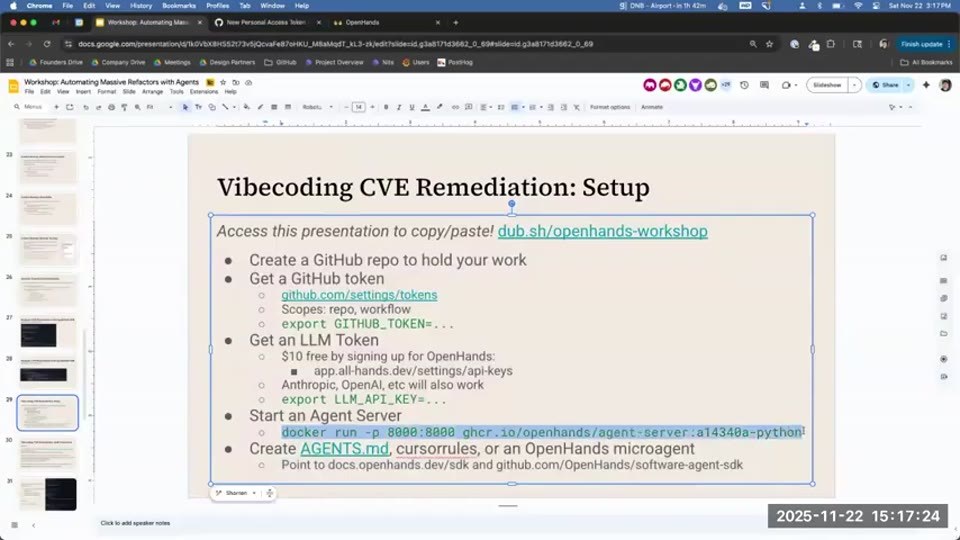Select the insert link icon
The image size is (960, 540).
[455, 107]
